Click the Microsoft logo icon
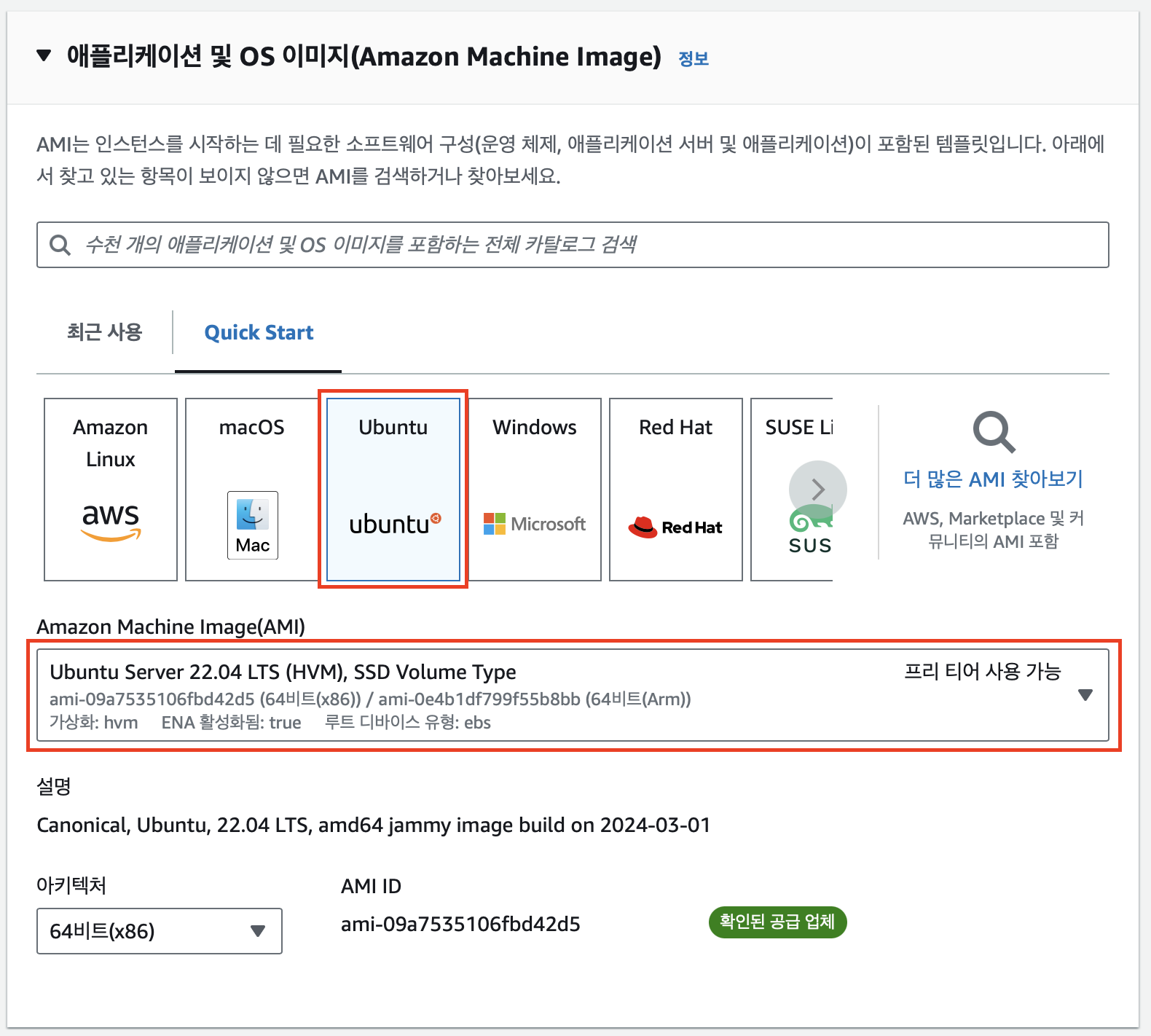Image resolution: width=1151 pixels, height=1036 pixels. tap(535, 524)
